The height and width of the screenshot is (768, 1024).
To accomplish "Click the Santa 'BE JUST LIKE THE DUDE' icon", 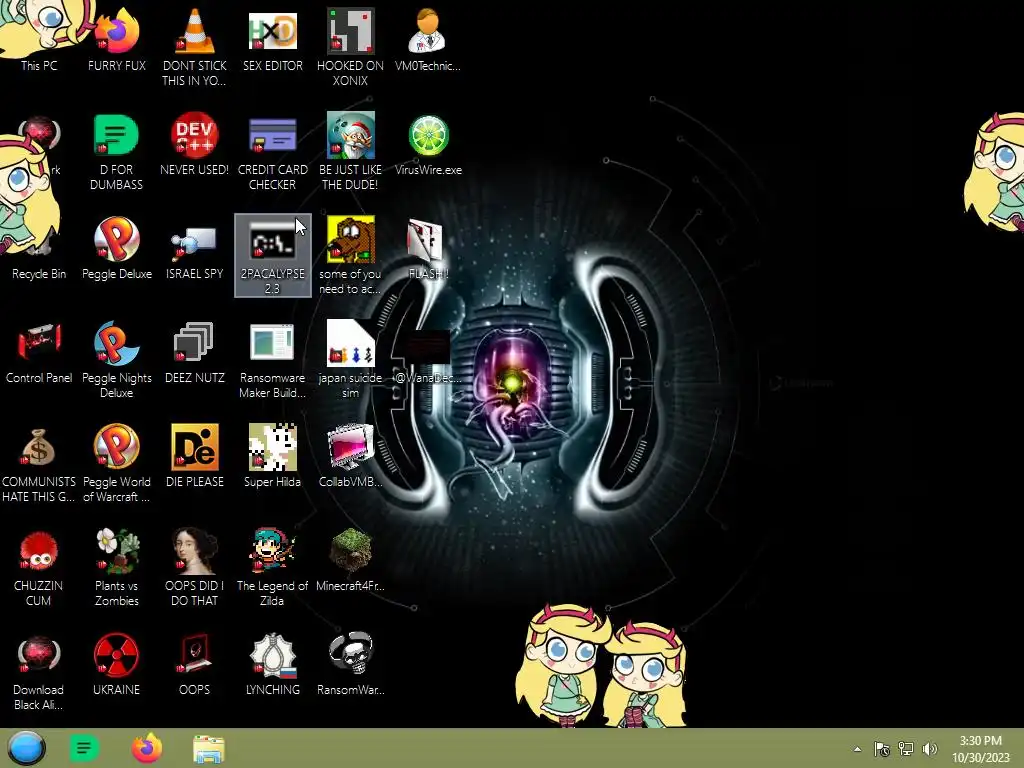I will point(351,152).
